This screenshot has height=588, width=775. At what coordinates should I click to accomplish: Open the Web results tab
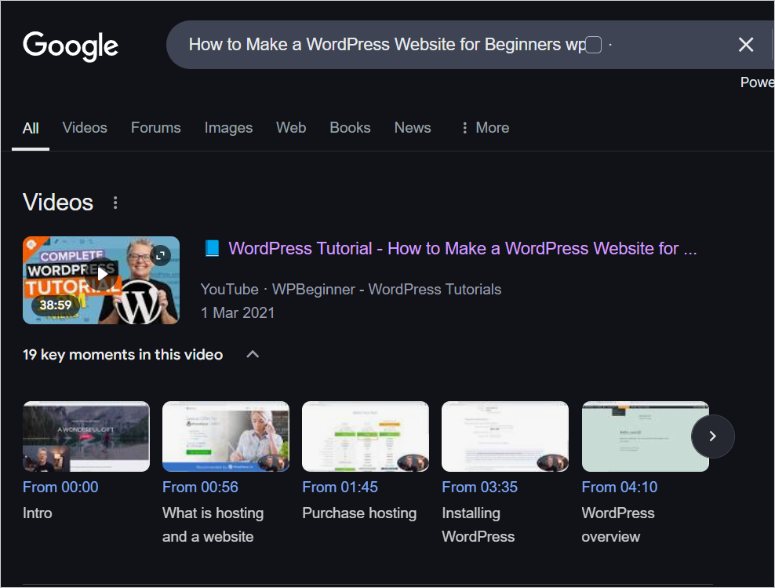point(291,128)
